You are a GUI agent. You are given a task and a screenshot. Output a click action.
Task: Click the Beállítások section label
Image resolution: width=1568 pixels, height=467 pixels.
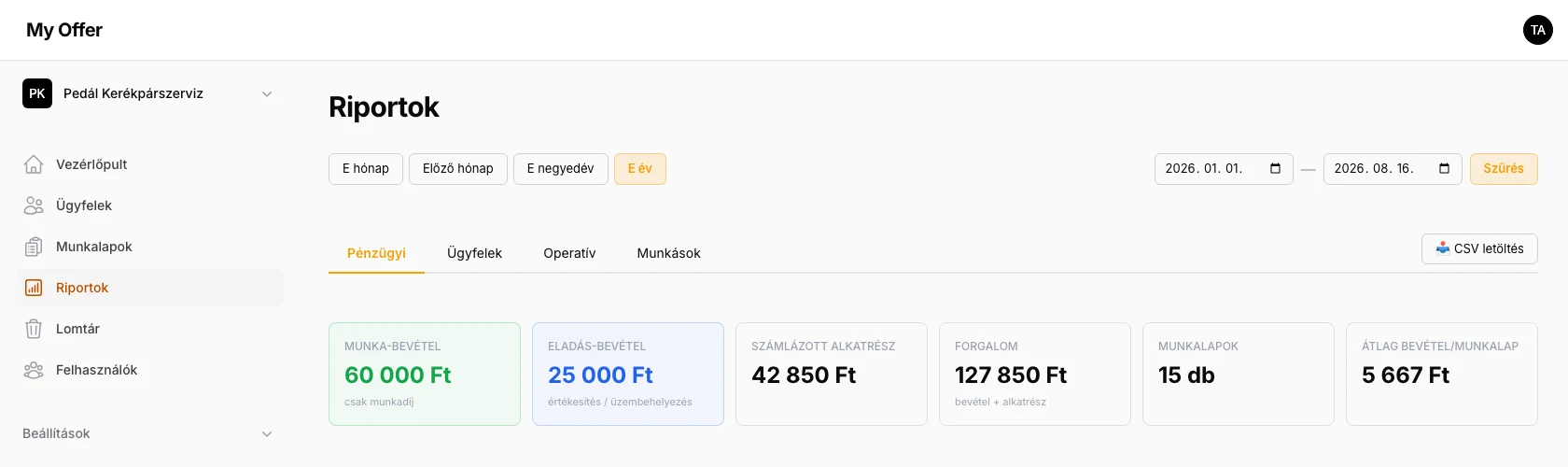(x=56, y=433)
